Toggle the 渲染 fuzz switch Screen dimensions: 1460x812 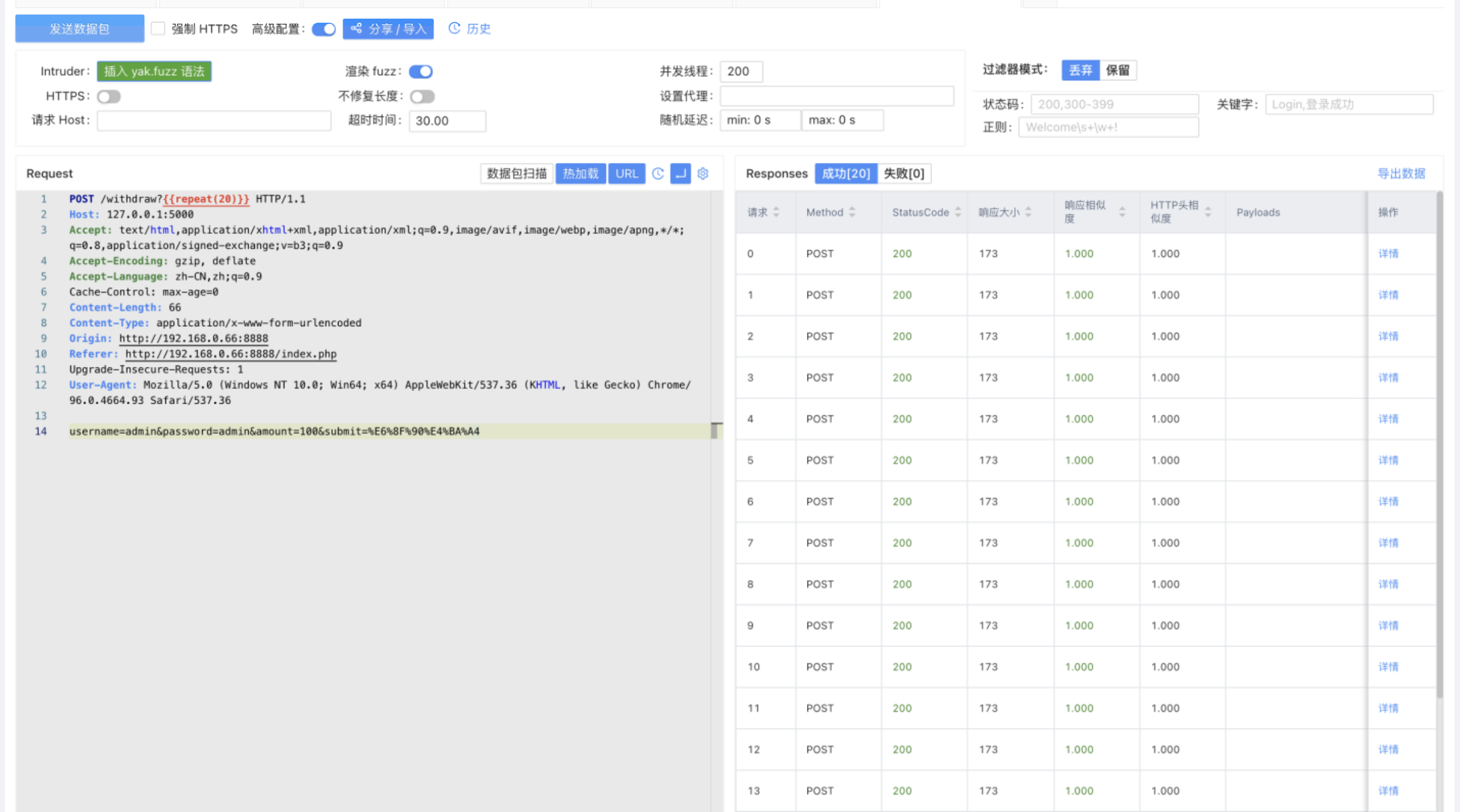[x=421, y=71]
